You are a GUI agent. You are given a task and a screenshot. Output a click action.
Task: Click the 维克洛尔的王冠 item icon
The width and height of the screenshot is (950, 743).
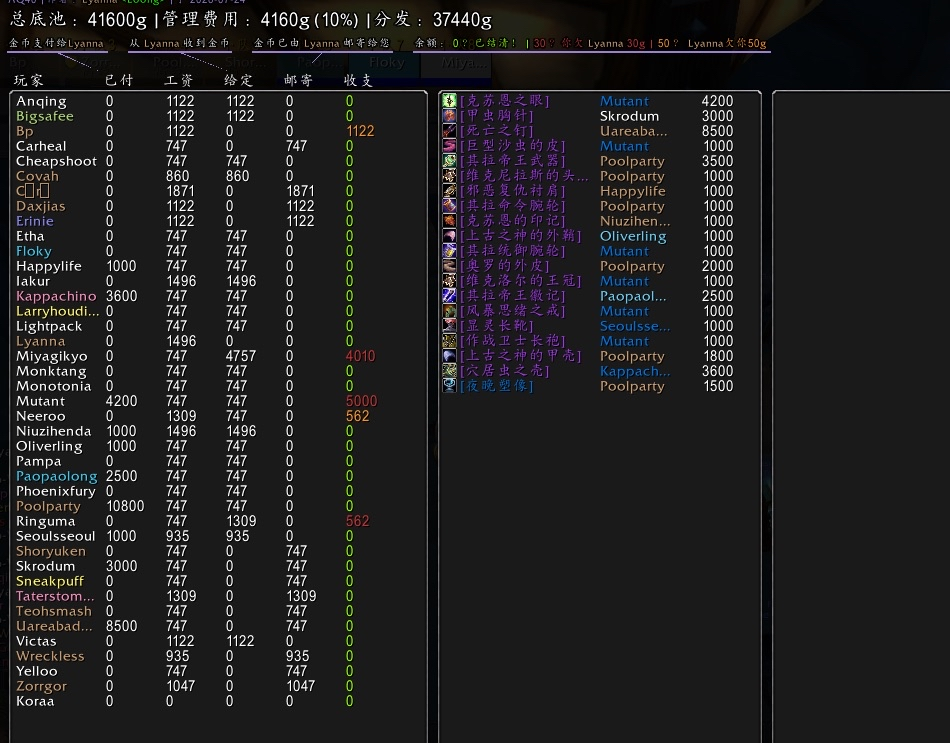pos(449,281)
